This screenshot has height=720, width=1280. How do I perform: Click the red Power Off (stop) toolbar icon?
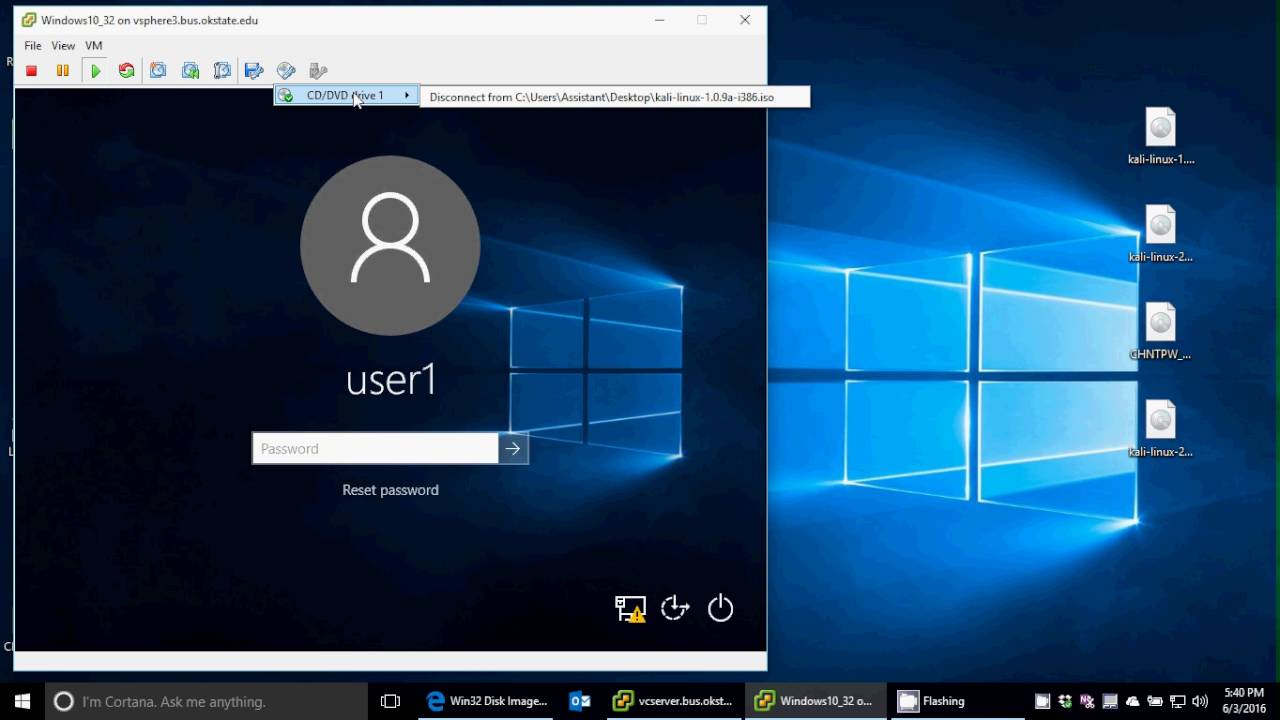(x=31, y=71)
